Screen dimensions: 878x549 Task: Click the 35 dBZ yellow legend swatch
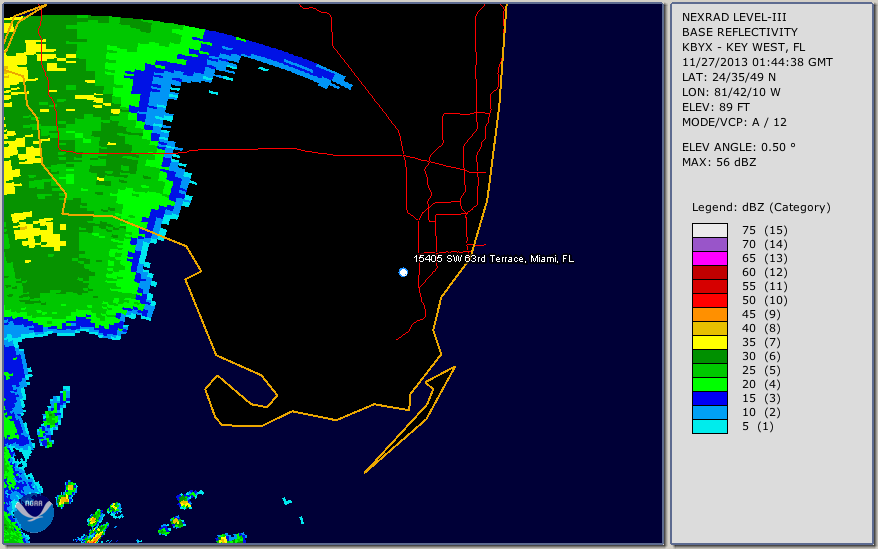point(709,342)
